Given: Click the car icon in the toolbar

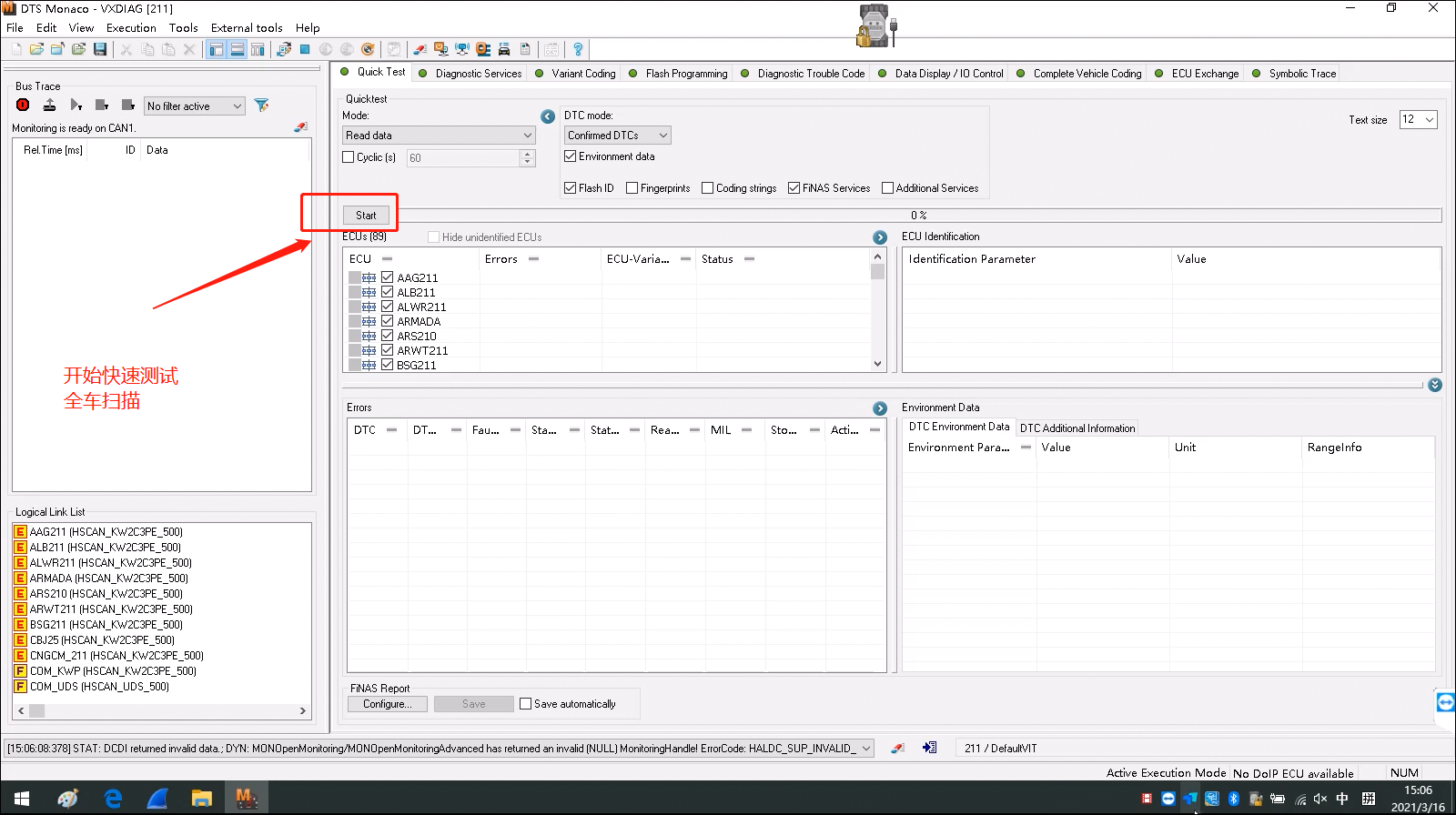Looking at the screenshot, I should (504, 49).
